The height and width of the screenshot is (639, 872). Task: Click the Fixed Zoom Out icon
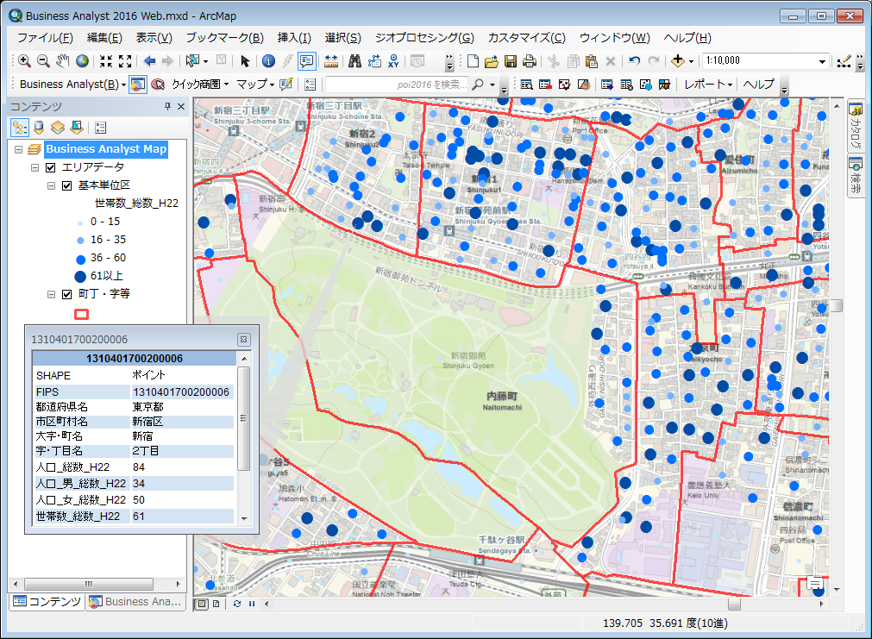click(125, 61)
